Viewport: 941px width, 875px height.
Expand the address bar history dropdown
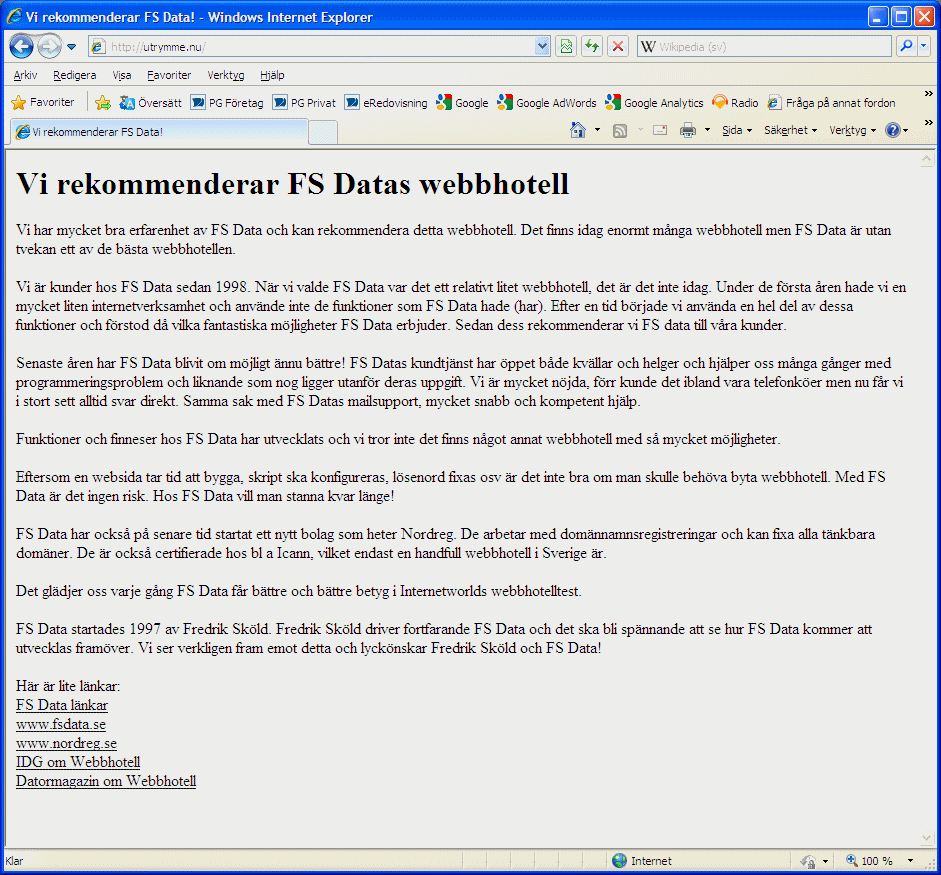[x=543, y=47]
